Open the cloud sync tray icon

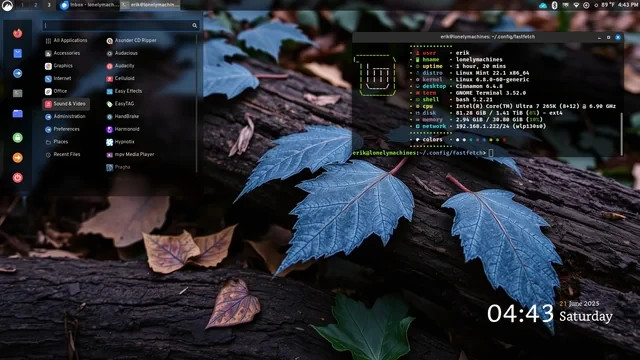click(x=543, y=5)
